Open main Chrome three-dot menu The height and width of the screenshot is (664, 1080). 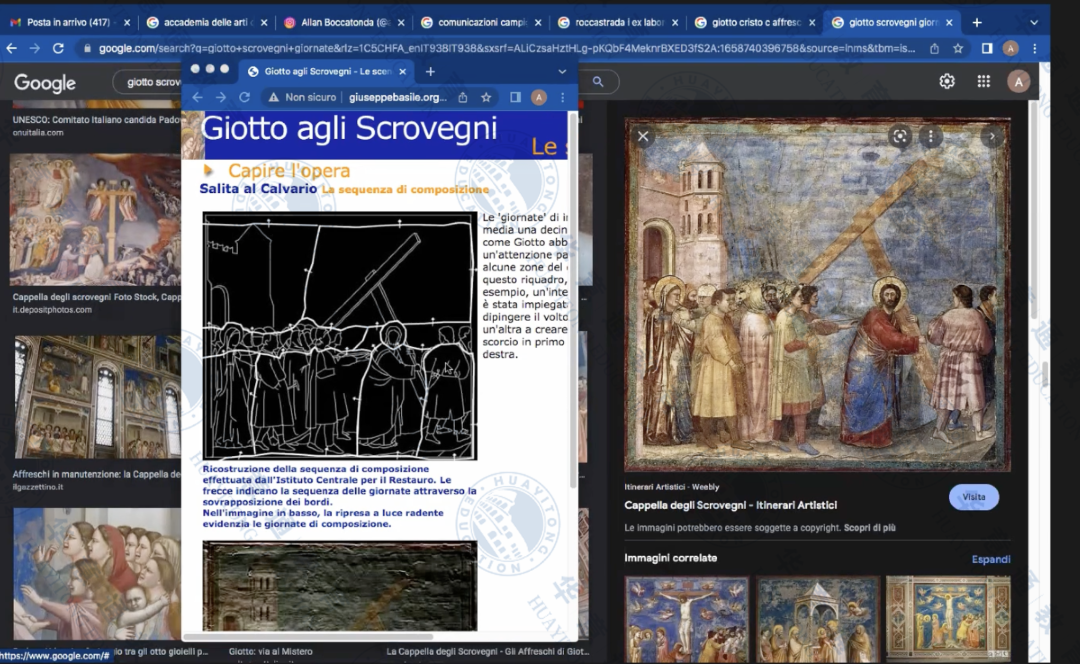click(x=1035, y=48)
